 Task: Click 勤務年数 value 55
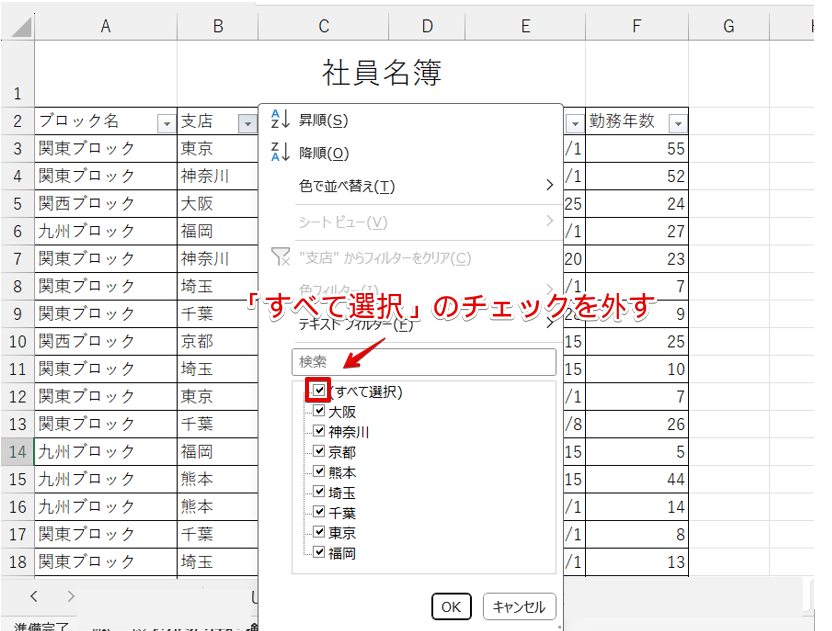tap(637, 148)
